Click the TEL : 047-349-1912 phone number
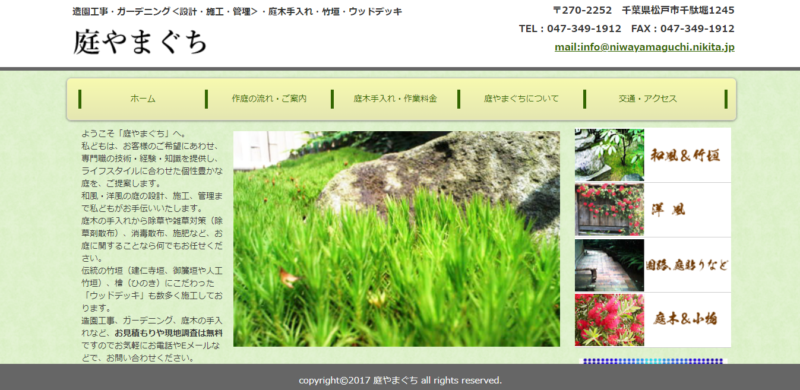800x390 pixels. point(570,29)
